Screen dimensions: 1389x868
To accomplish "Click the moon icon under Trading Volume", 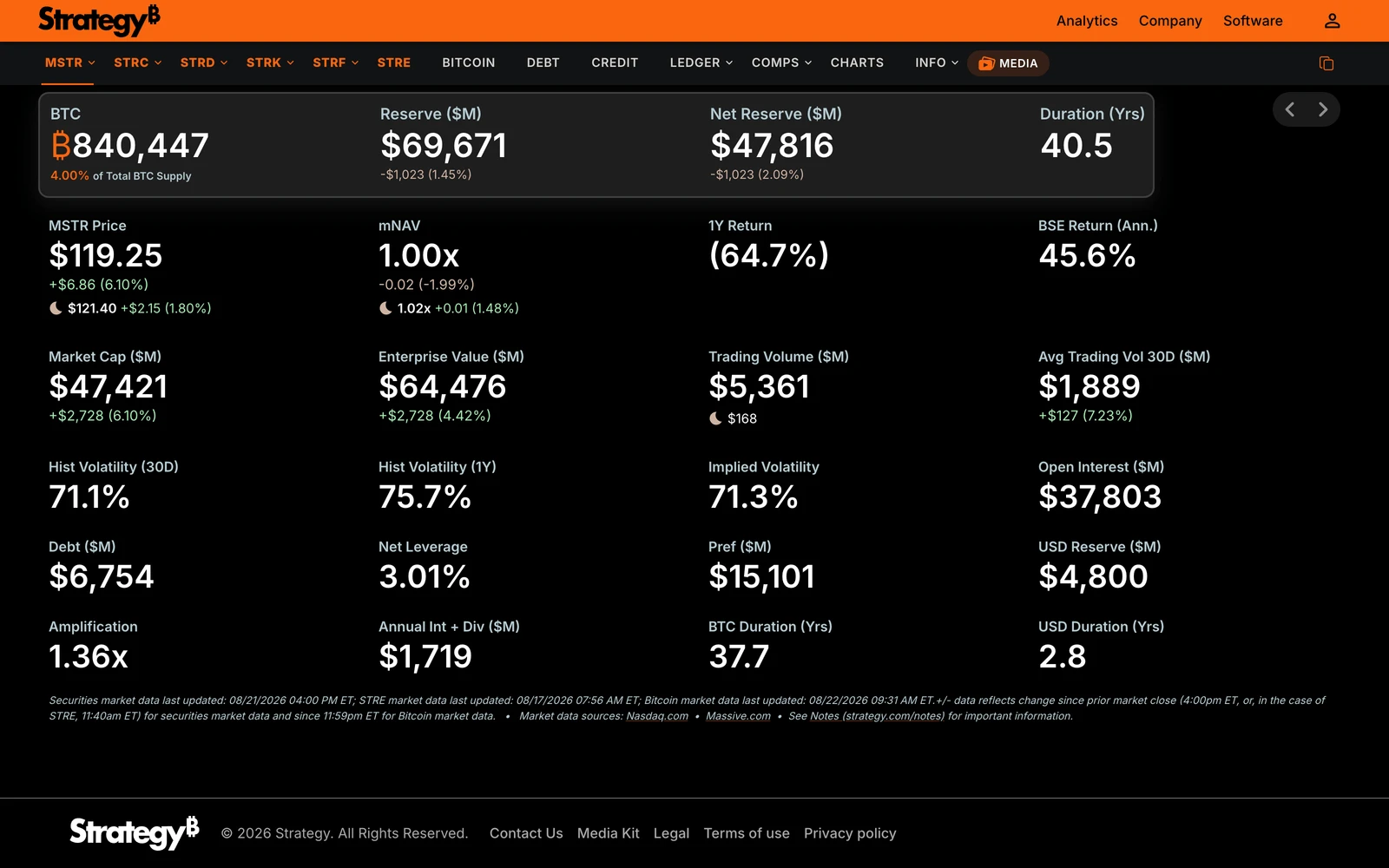I will [715, 418].
